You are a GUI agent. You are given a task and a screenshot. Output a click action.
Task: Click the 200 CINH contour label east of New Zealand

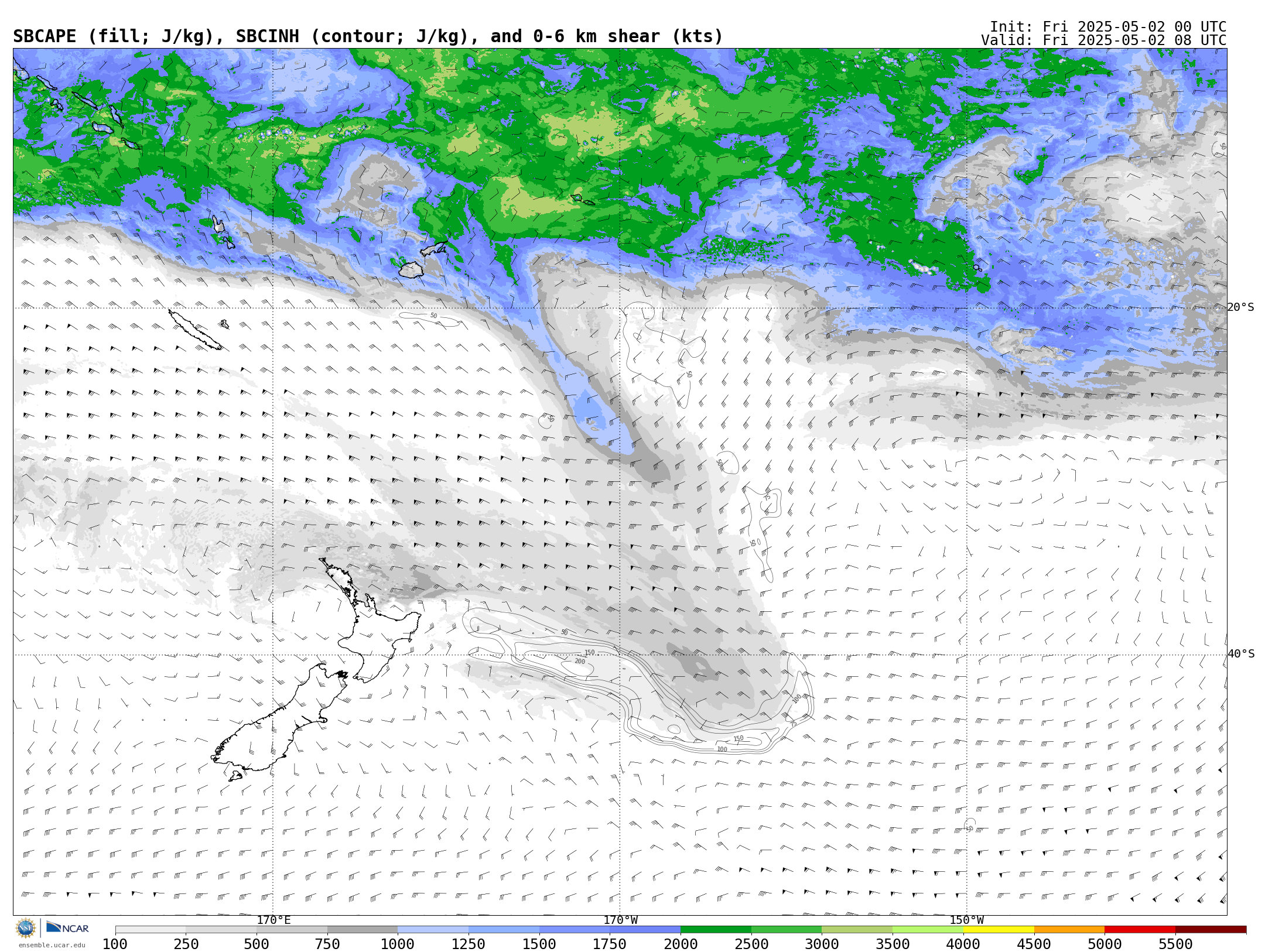(580, 662)
